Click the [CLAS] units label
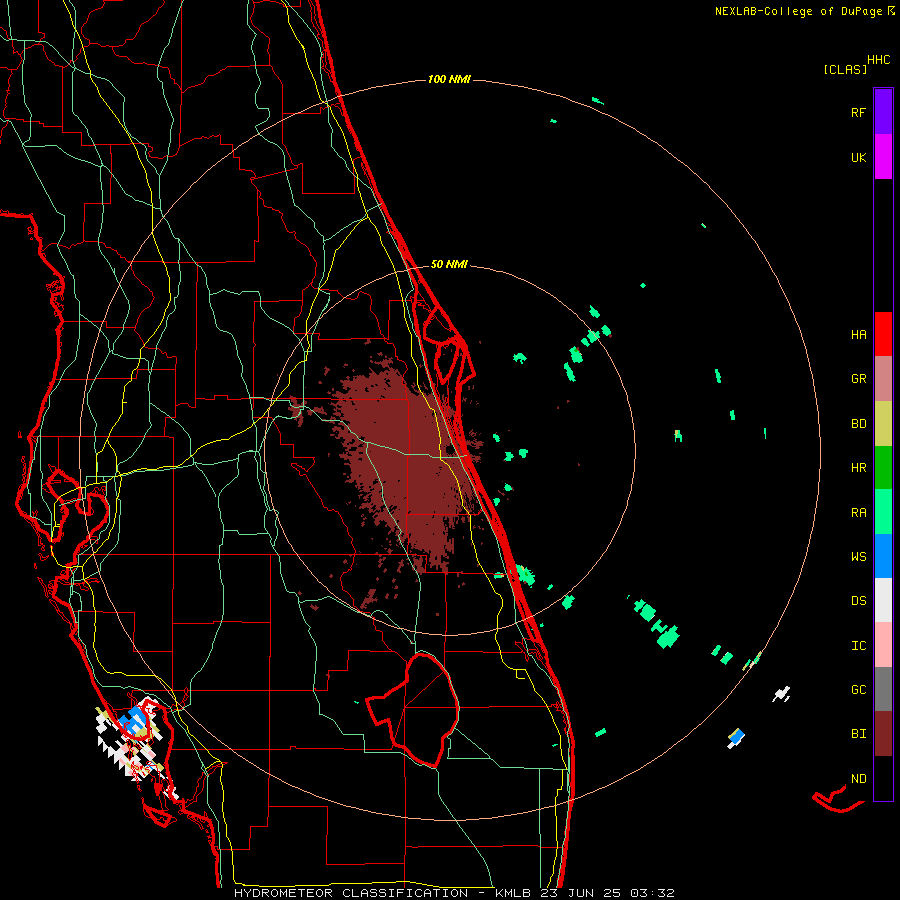Screen dimensions: 900x900 pos(845,69)
